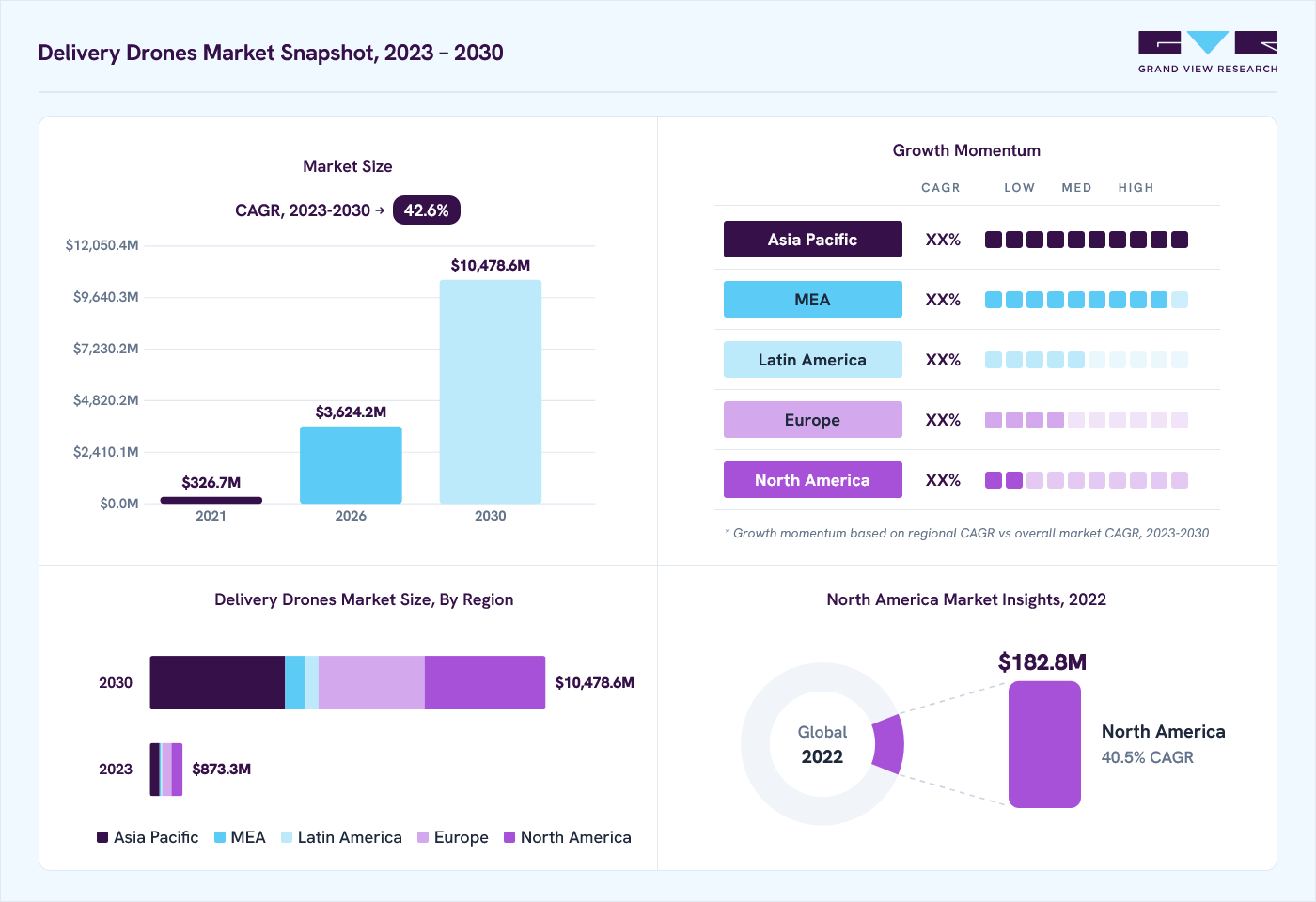
Task: Click the $12,050.4M y-axis label
Action: pyautogui.click(x=102, y=245)
